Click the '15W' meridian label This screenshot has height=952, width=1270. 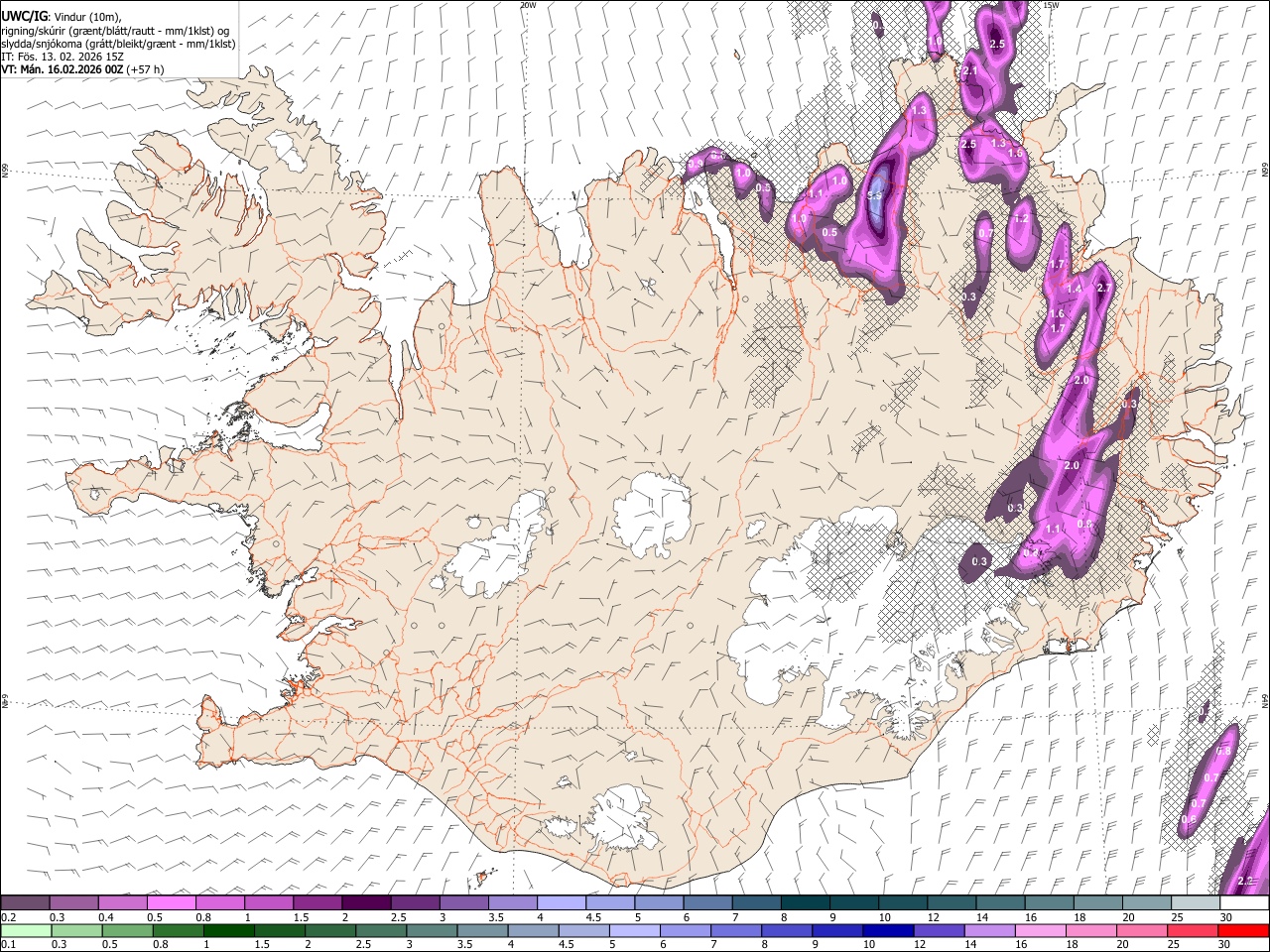click(x=1053, y=5)
